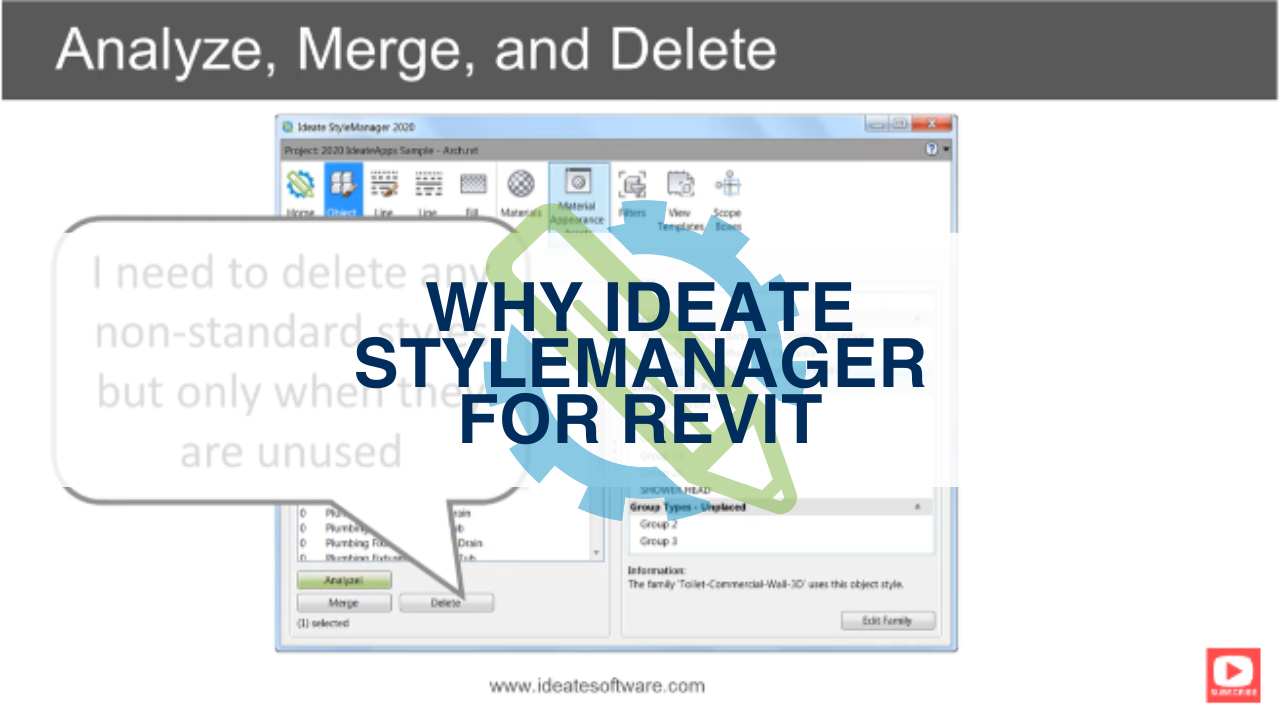Open the StyleManager Home tab icon
Viewport: 1280px width, 720px height.
(x=300, y=184)
